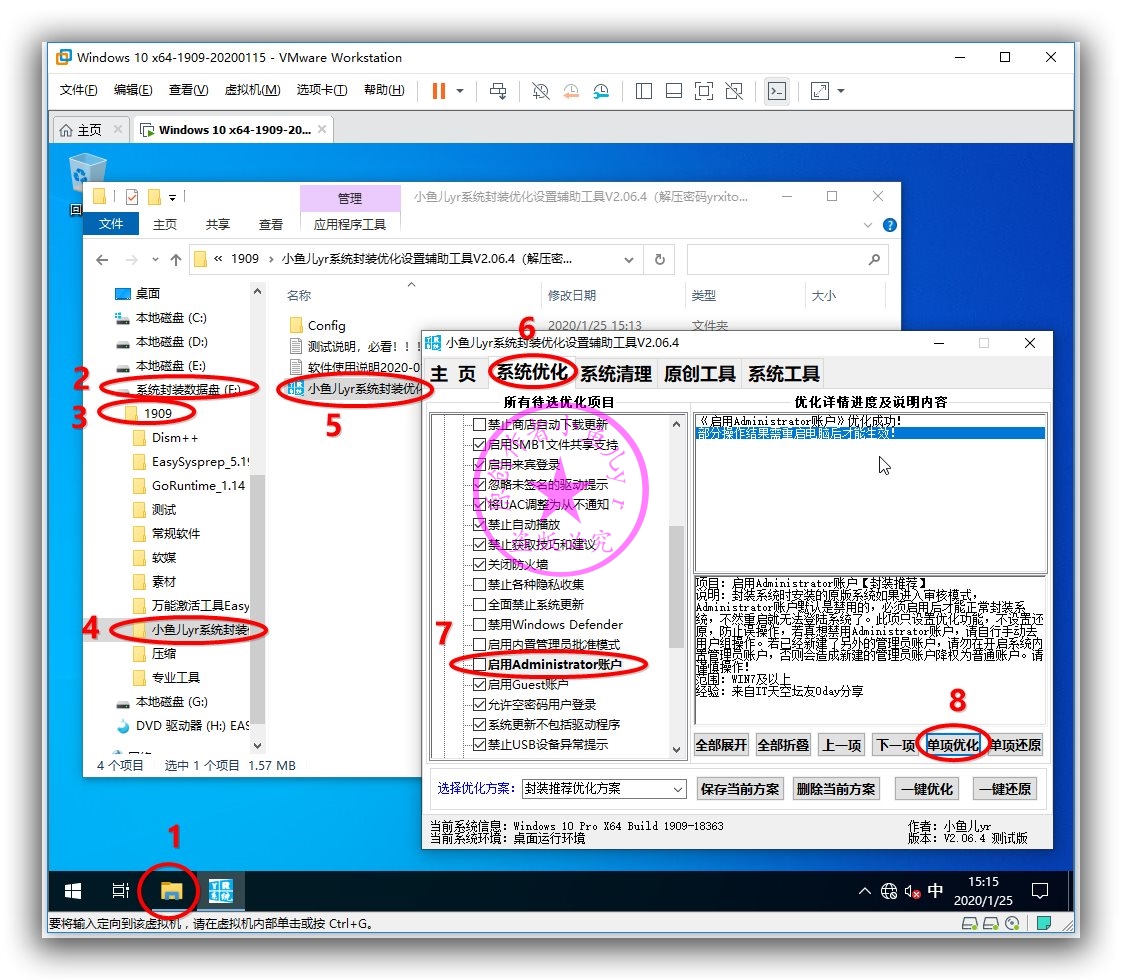The image size is (1122, 980).
Task: Open the 选择优化方案 combo box
Action: 604,789
